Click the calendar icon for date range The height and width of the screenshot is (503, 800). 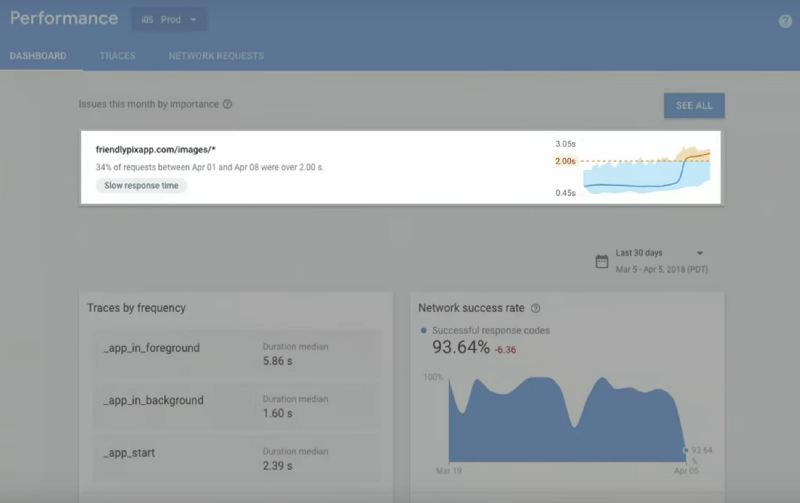coord(602,261)
